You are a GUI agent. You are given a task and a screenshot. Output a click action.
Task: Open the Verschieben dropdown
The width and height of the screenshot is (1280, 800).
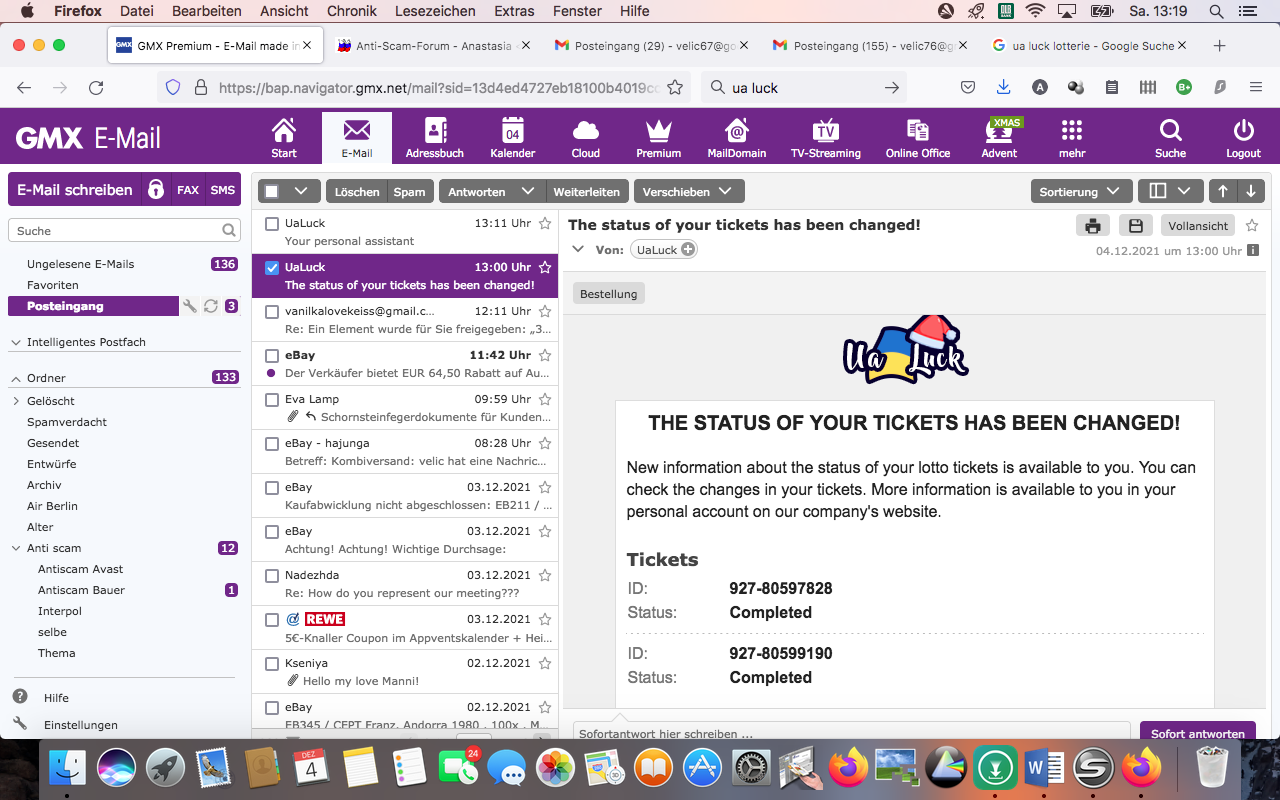689,191
